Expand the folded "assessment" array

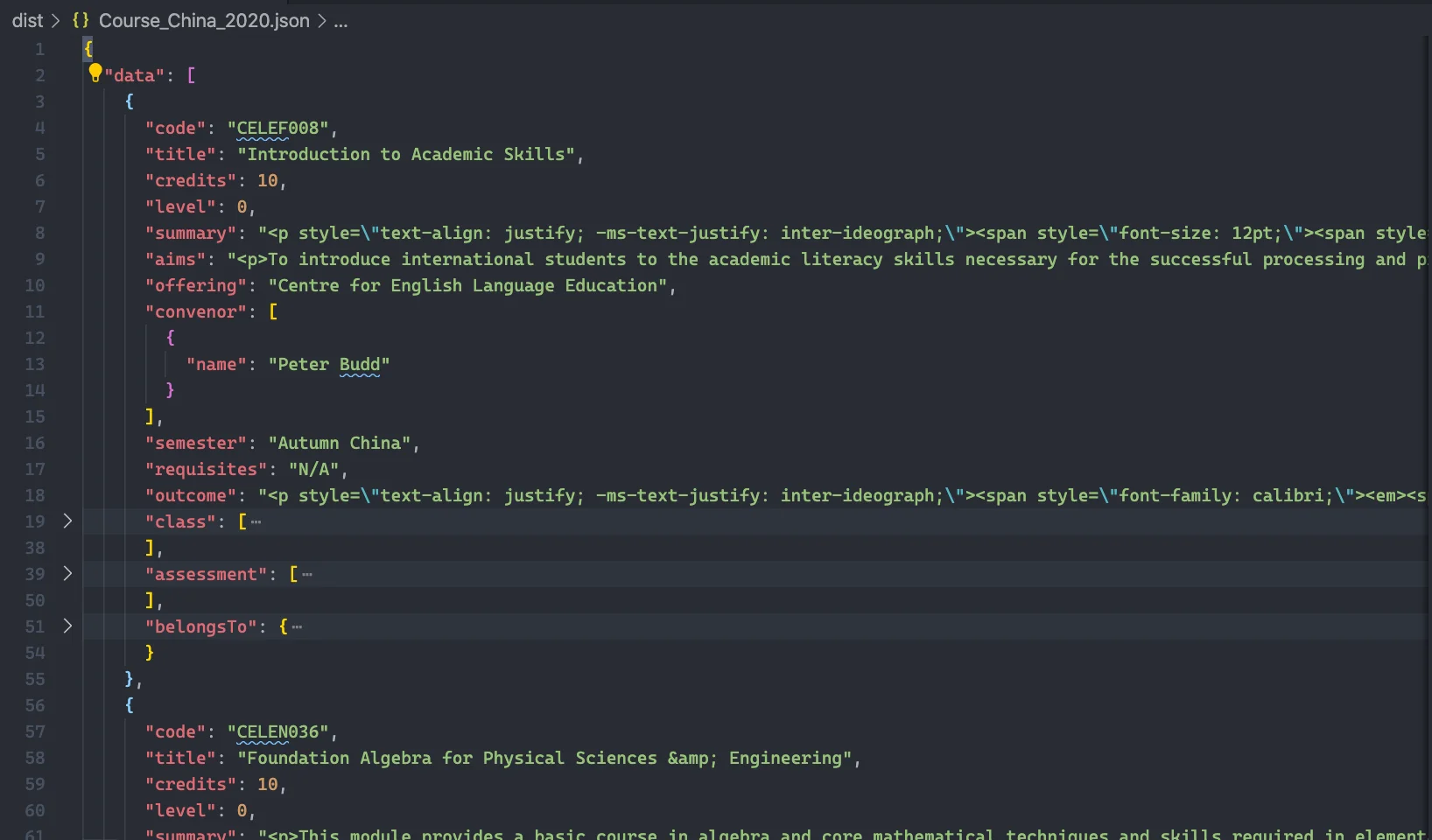(67, 574)
